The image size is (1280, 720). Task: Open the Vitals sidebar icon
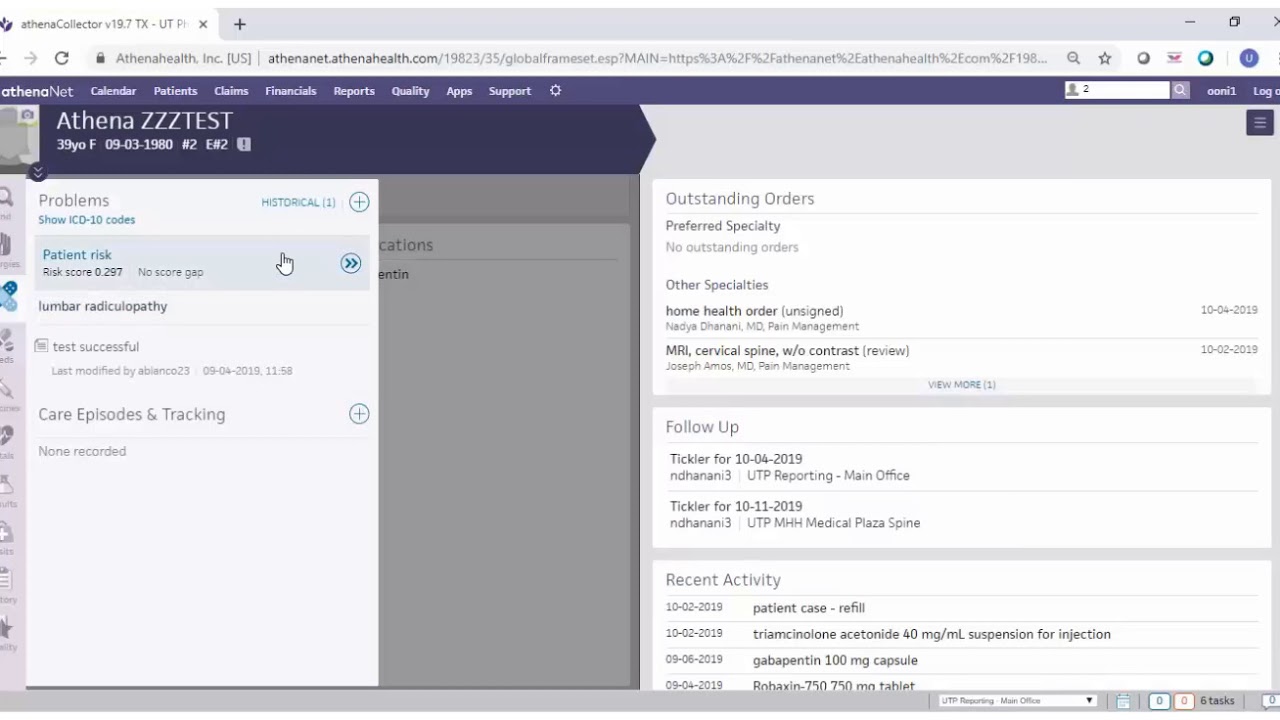pyautogui.click(x=5, y=438)
